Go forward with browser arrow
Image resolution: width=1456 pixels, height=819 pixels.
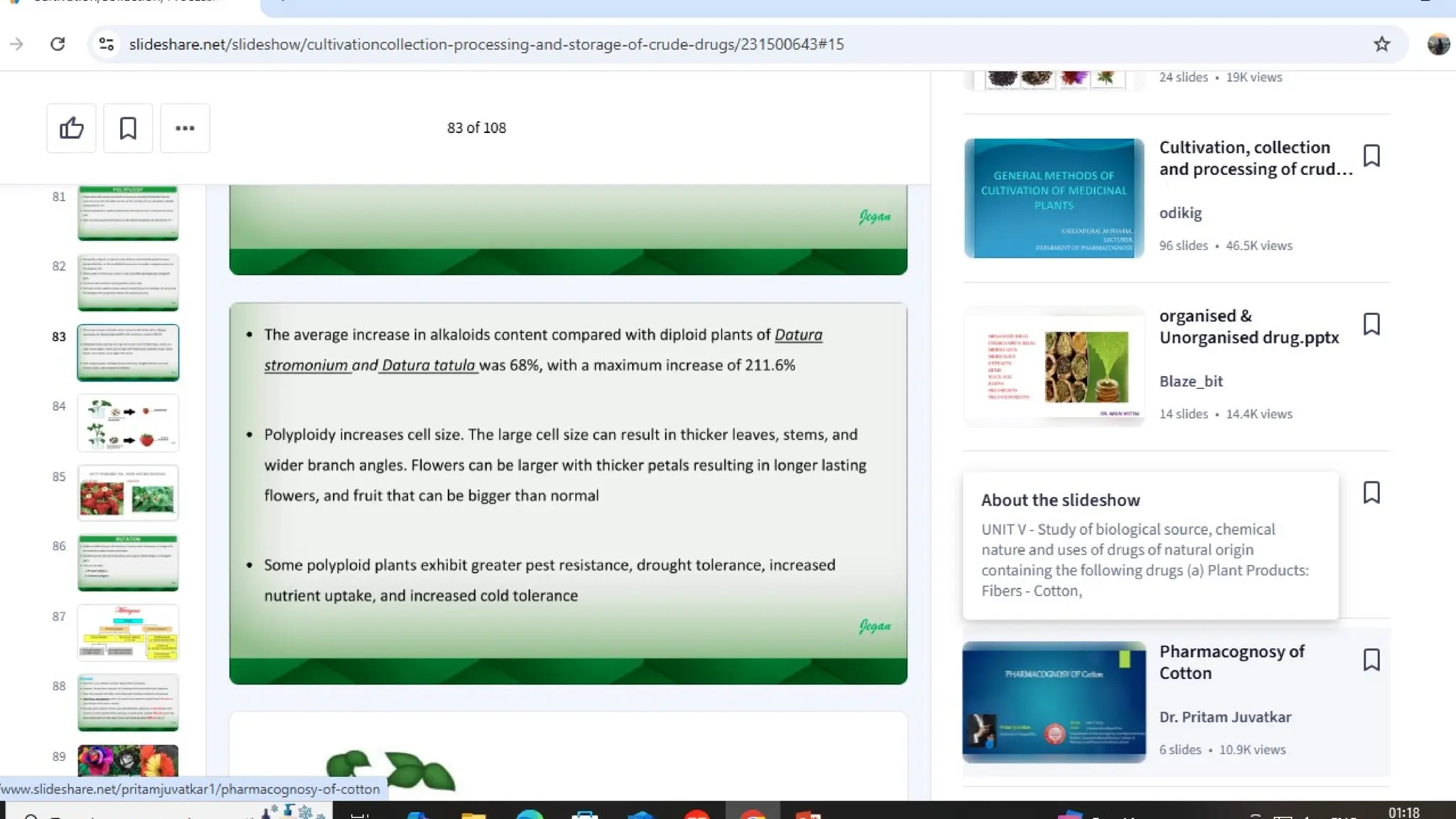click(16, 44)
